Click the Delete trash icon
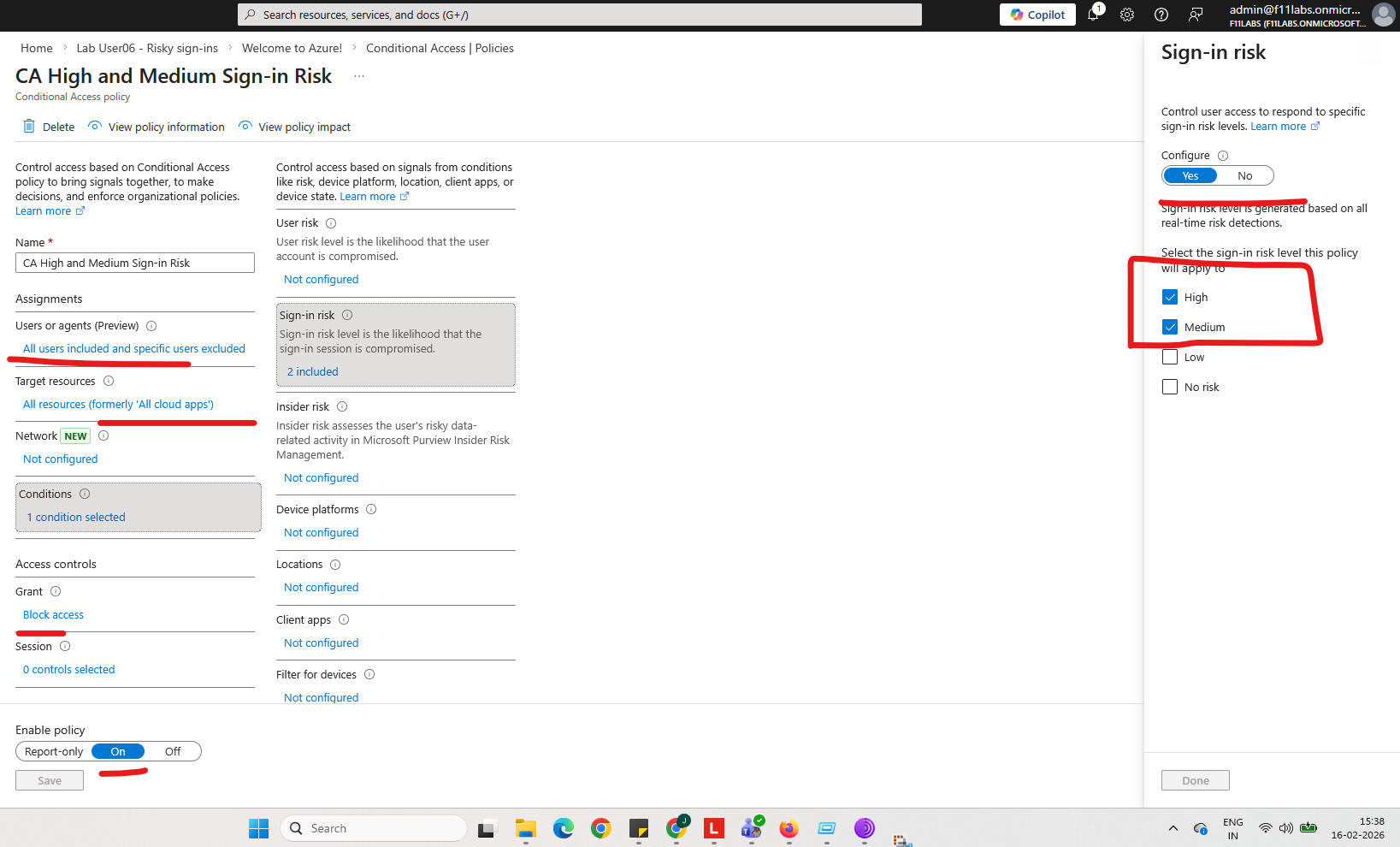Screen dimensions: 1400x847 click(x=29, y=127)
